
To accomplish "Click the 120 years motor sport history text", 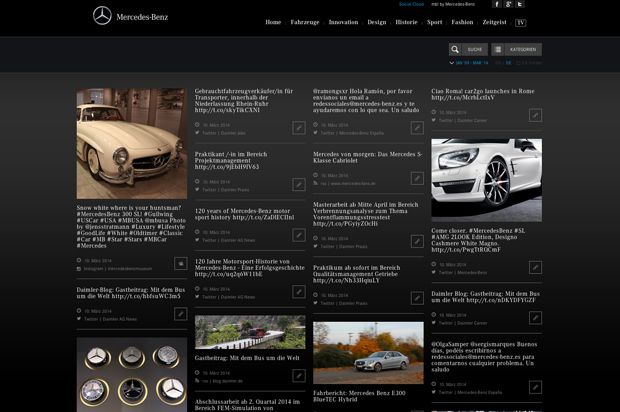I will (x=244, y=214).
